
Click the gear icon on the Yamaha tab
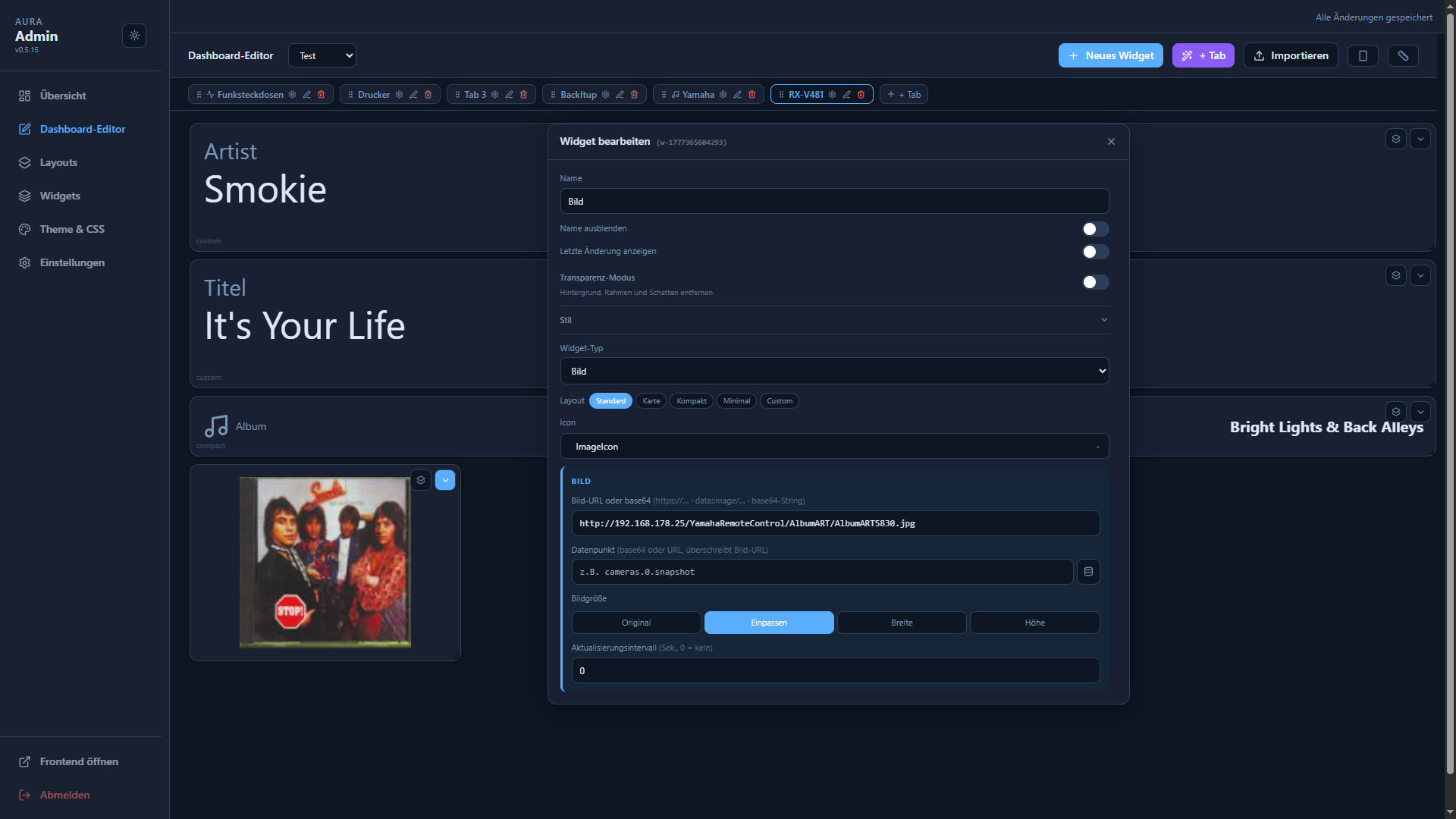[x=723, y=94]
